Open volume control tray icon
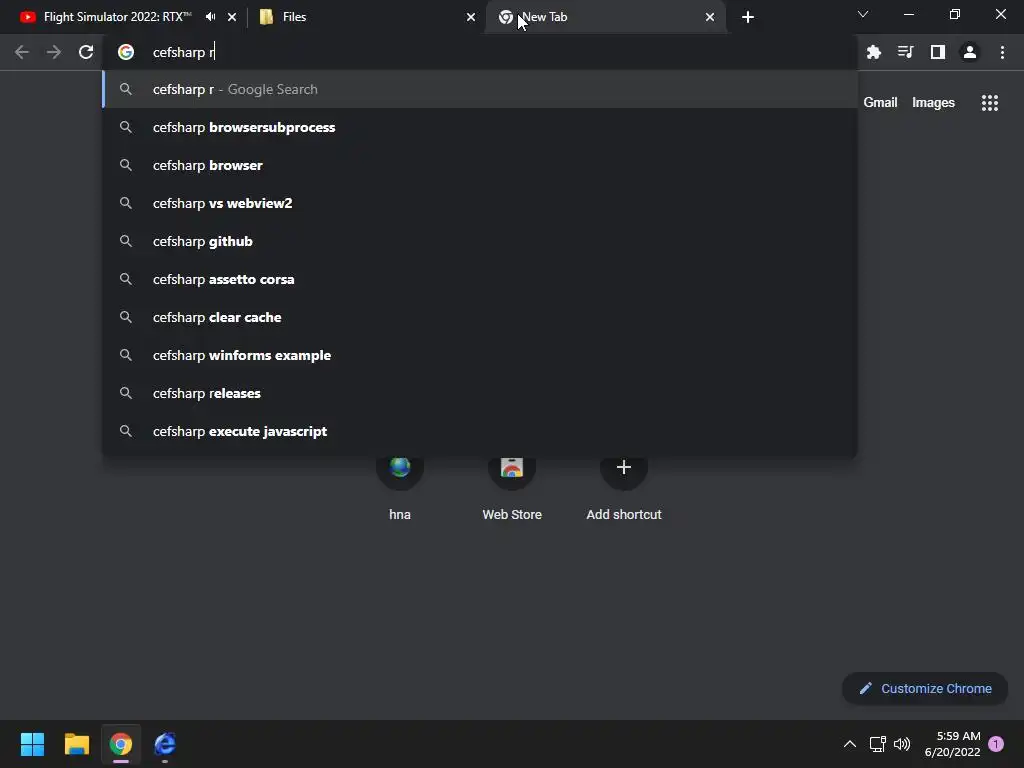 tap(902, 744)
